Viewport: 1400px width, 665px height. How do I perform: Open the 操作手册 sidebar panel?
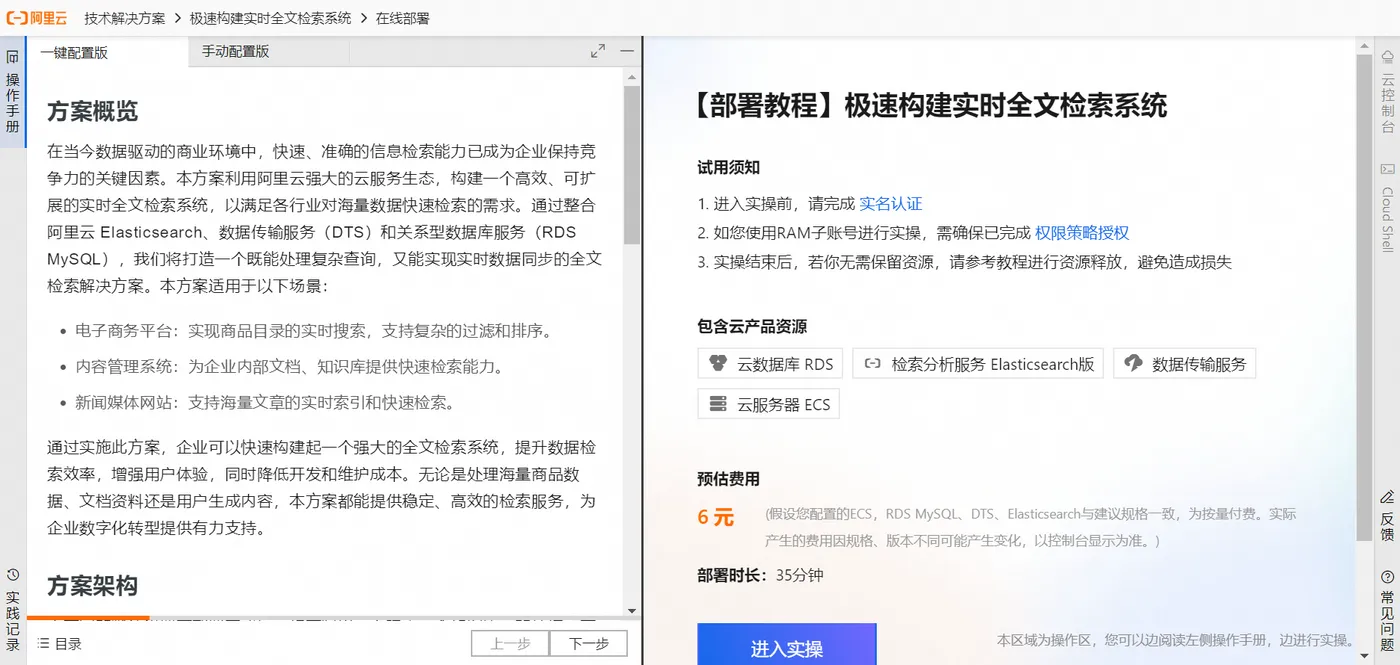coord(13,93)
